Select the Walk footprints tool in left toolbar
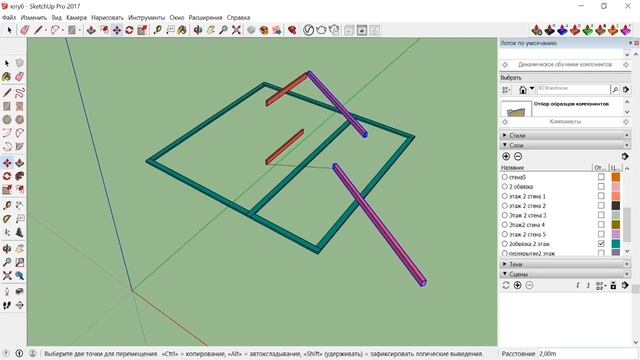 point(7,305)
